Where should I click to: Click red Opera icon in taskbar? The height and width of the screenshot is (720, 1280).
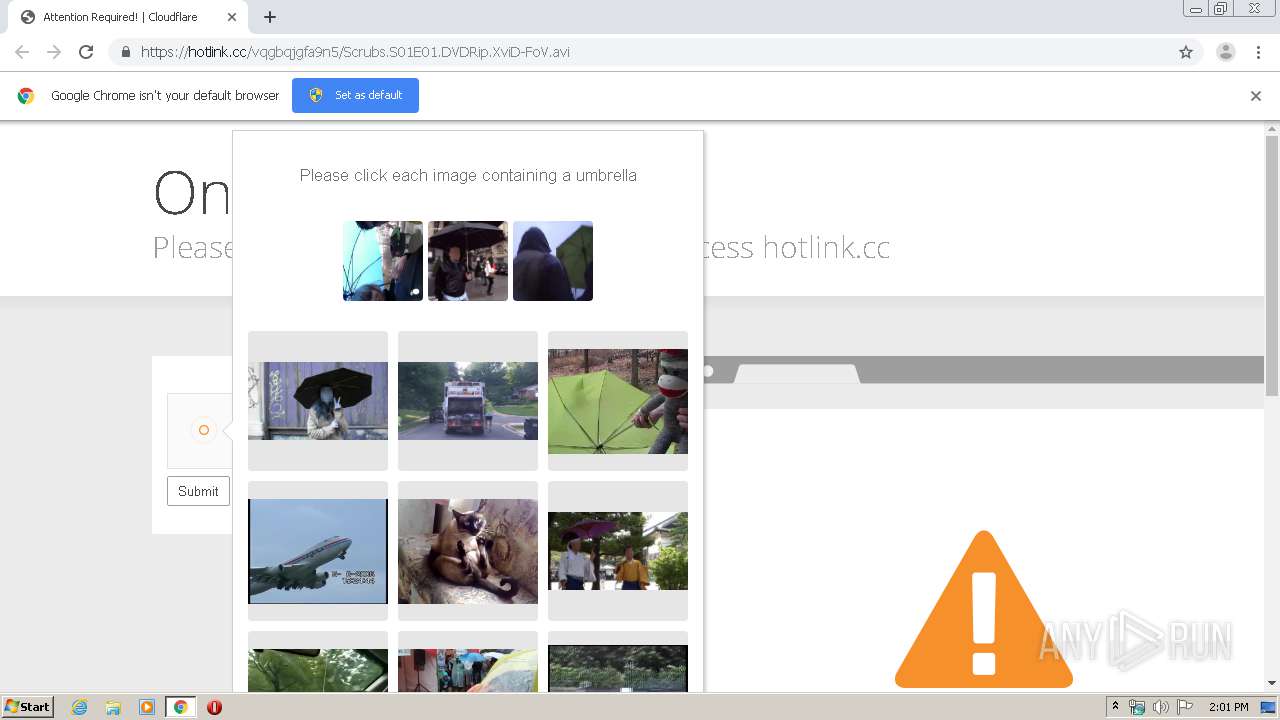214,707
